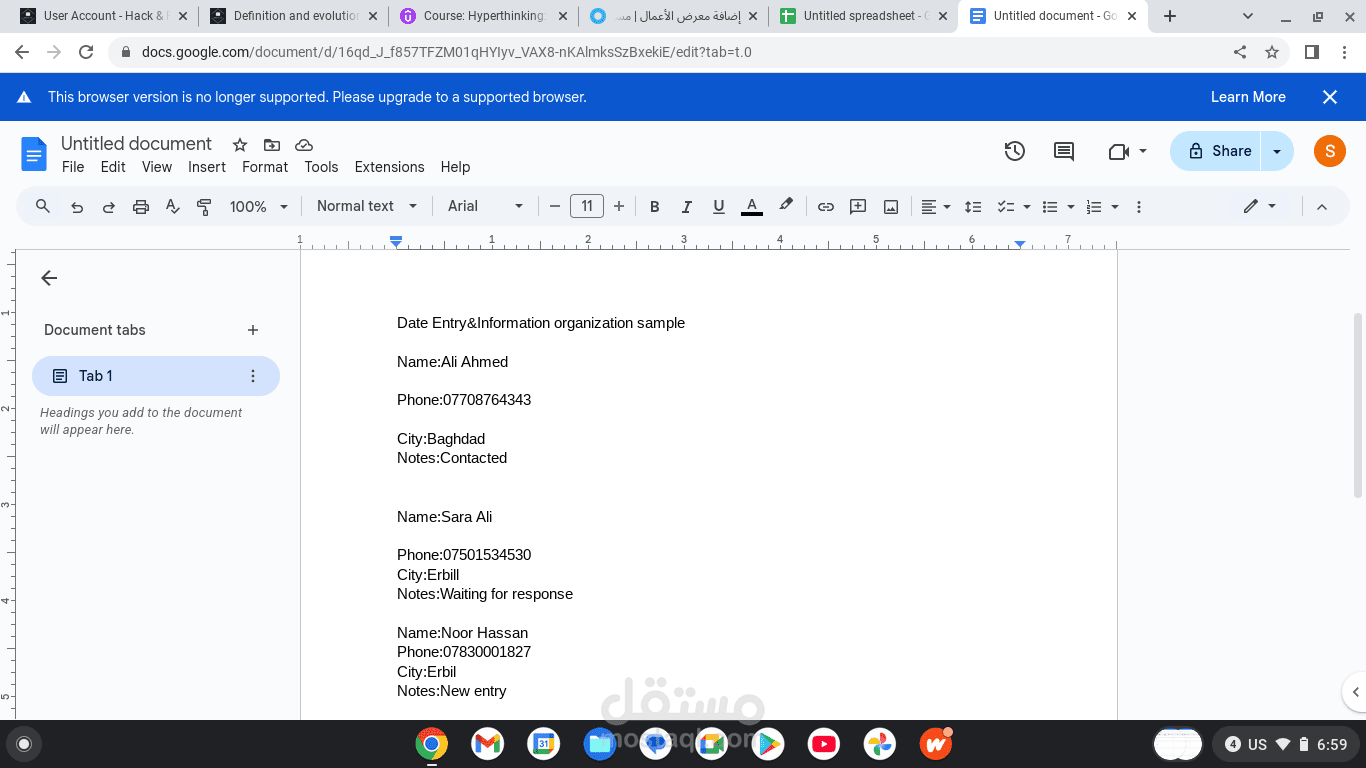Expand bulleted list options arrow
1366x768 pixels.
coord(1071,207)
